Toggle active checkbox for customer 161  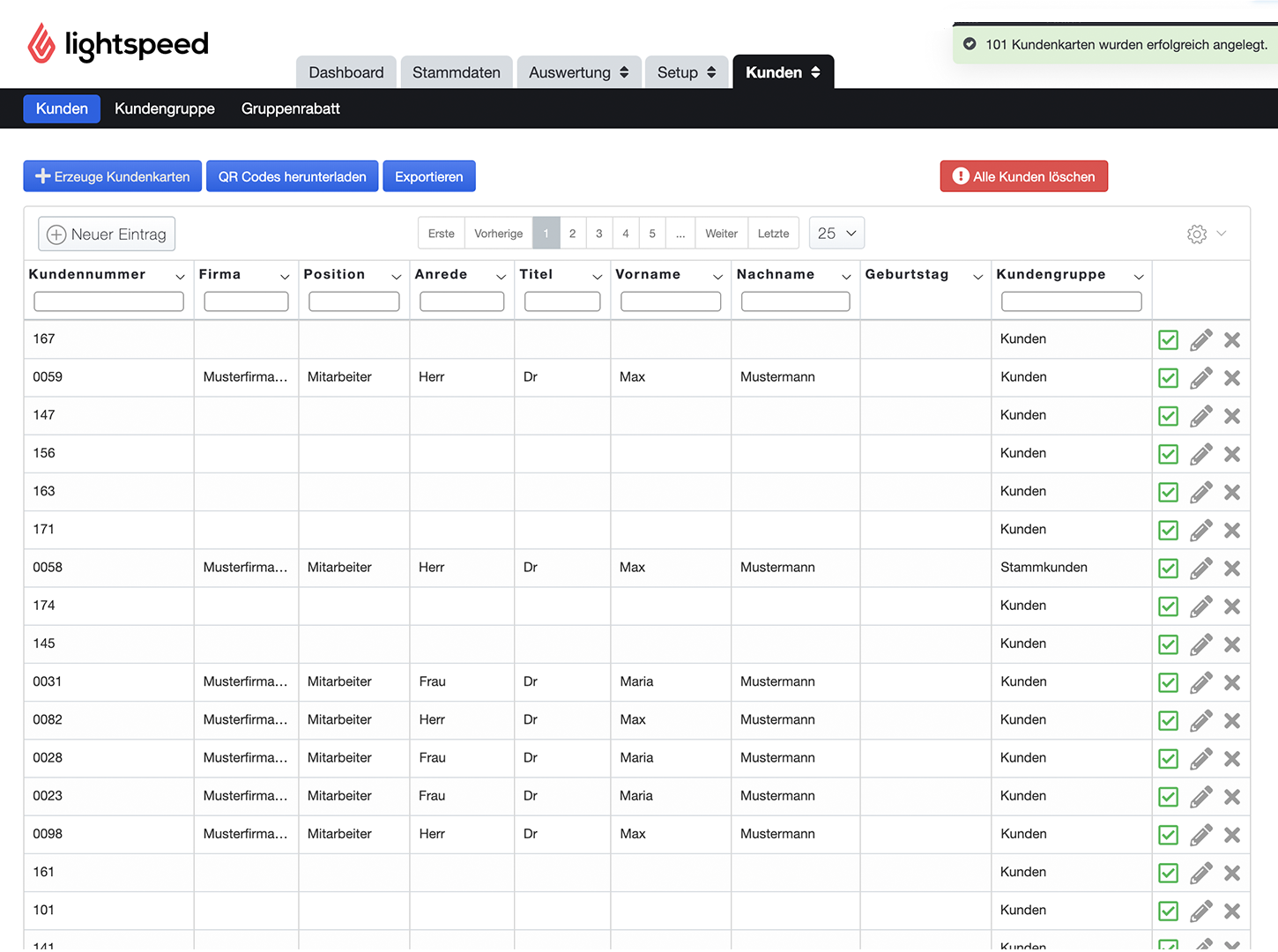coord(1168,873)
